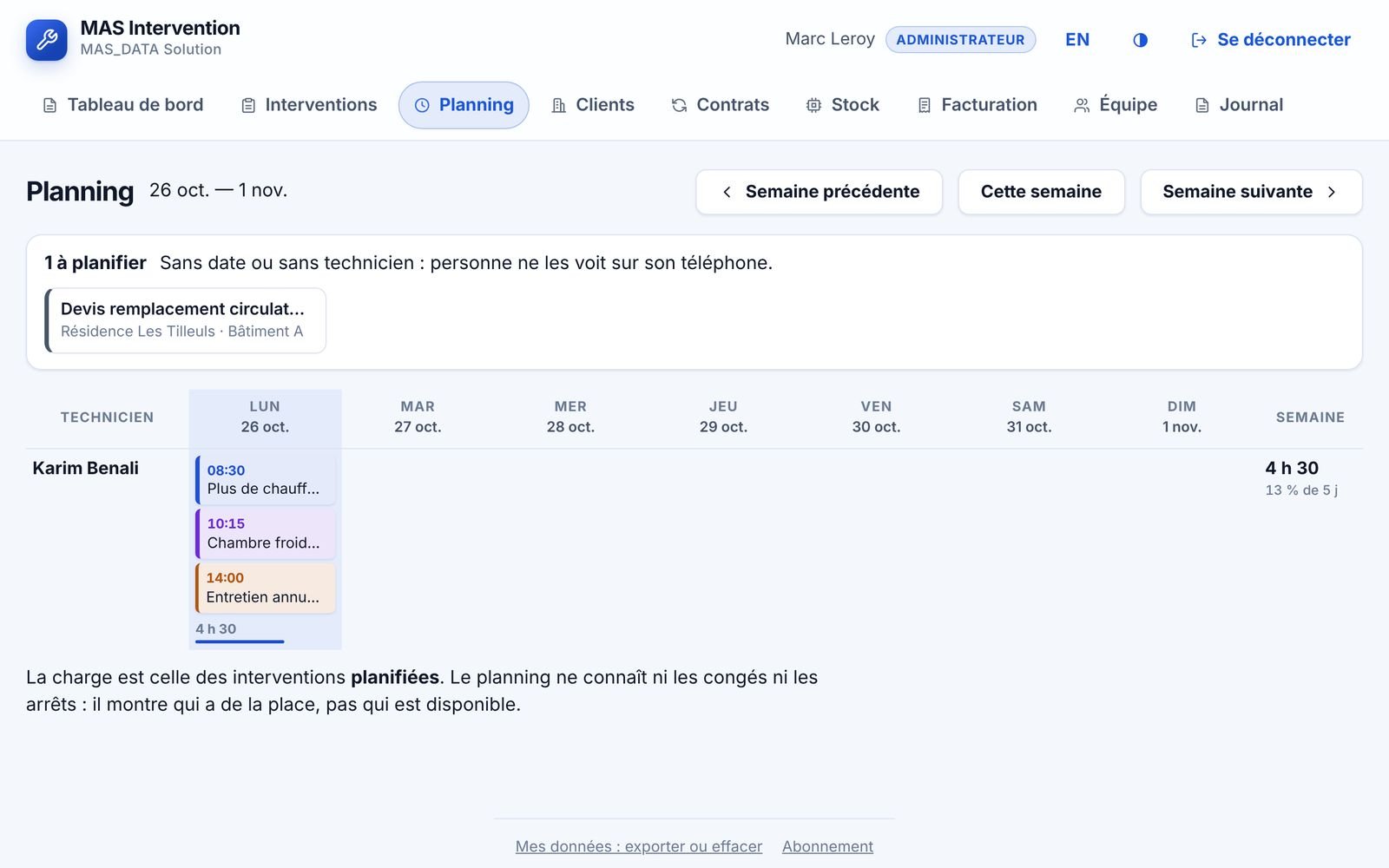Screen dimensions: 1389x868
Task: Click the LUN 26 oct. column header
Action: pyautogui.click(x=265, y=417)
